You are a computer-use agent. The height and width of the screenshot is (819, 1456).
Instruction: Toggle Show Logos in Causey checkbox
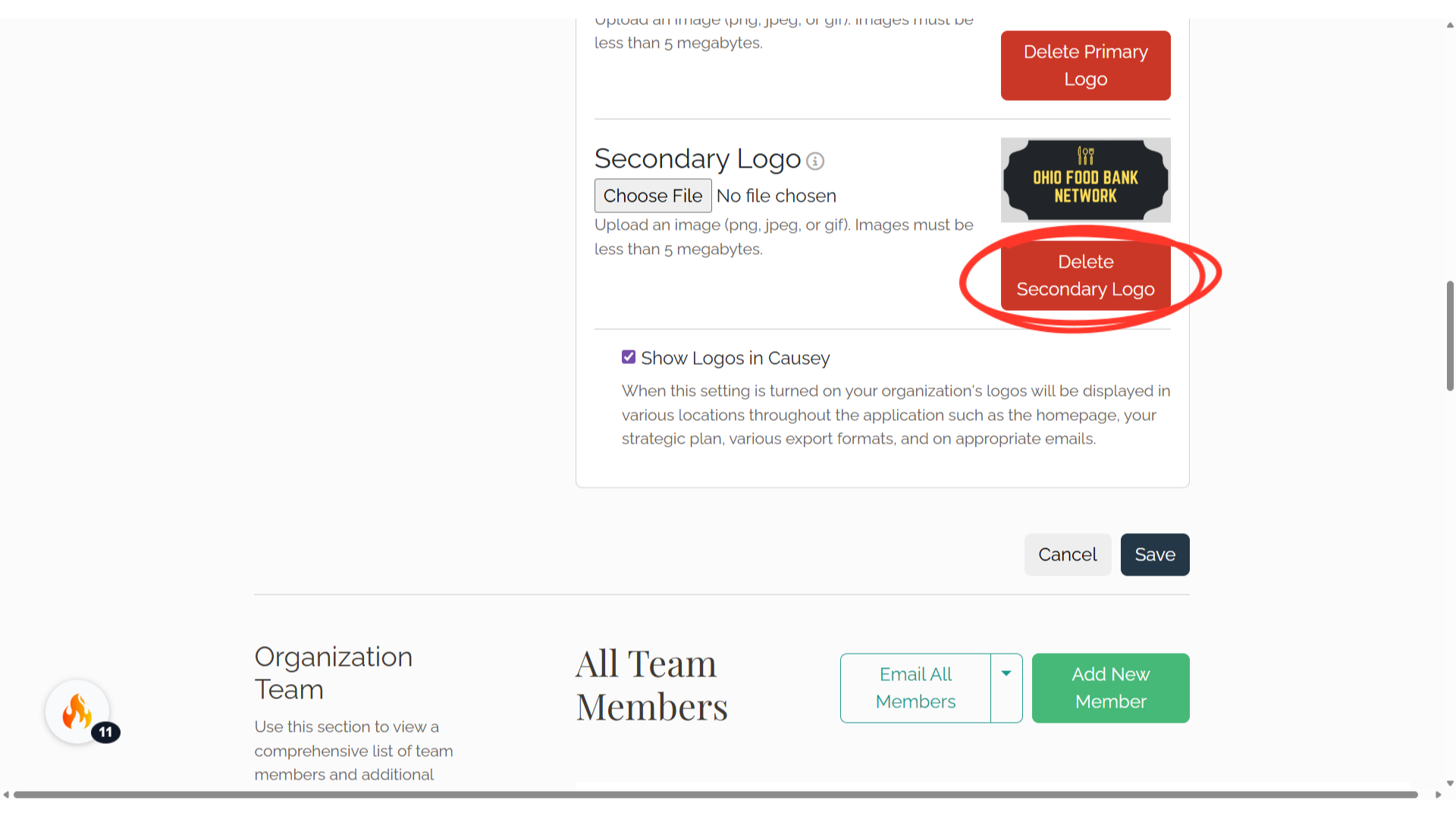coord(629,357)
